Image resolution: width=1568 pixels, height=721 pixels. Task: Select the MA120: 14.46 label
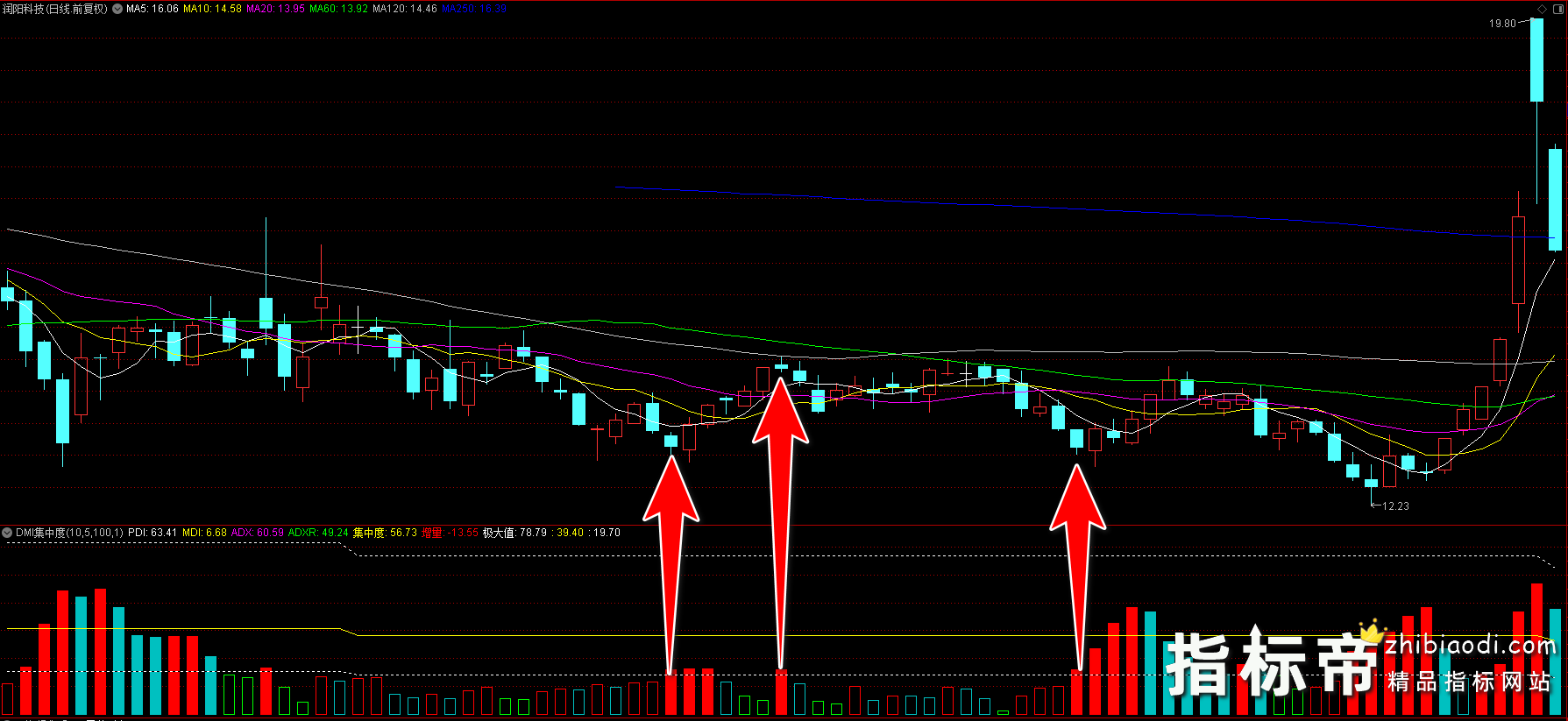point(405,9)
